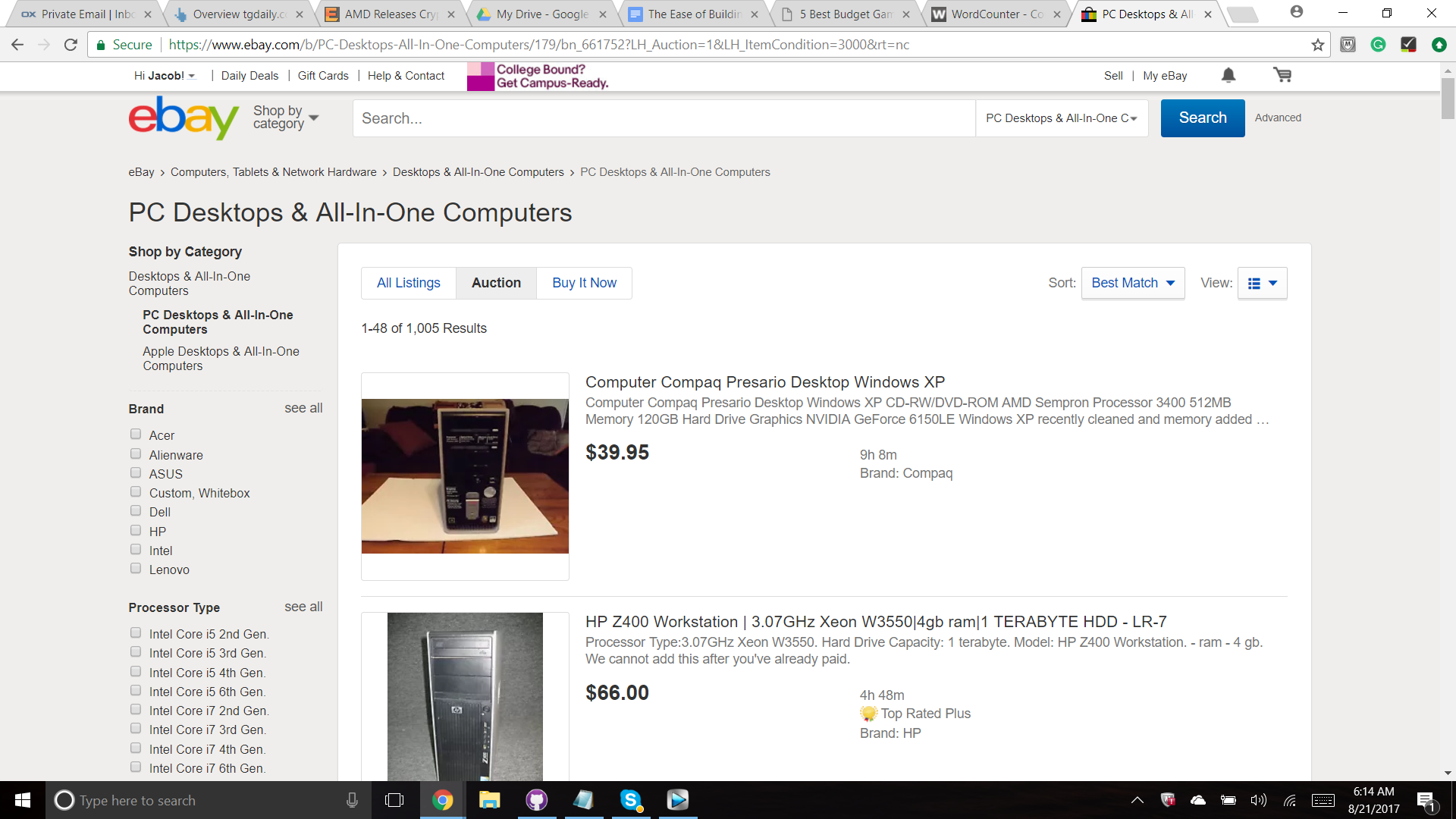Reload the page with refresh icon

point(71,45)
